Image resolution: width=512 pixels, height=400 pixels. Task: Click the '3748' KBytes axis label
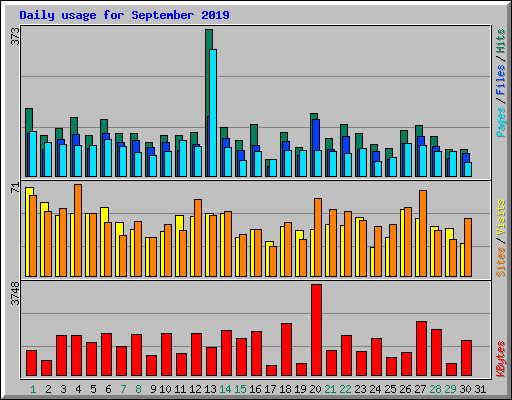16,294
